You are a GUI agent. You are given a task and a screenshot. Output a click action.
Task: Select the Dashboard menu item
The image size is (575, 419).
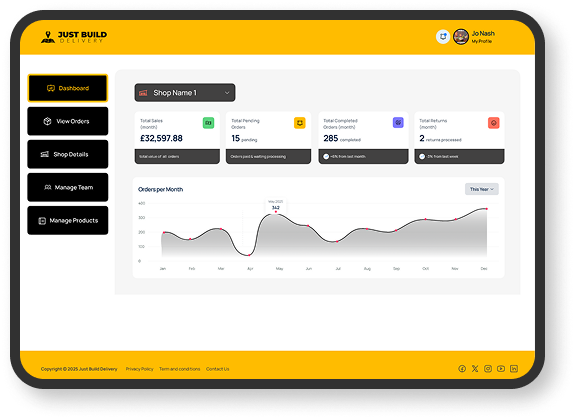click(68, 88)
